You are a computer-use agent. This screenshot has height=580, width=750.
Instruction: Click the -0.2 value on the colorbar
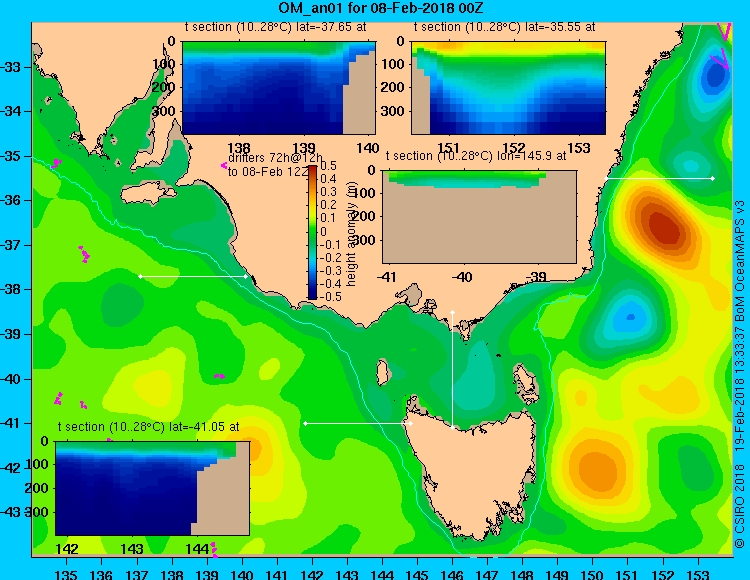(x=329, y=258)
